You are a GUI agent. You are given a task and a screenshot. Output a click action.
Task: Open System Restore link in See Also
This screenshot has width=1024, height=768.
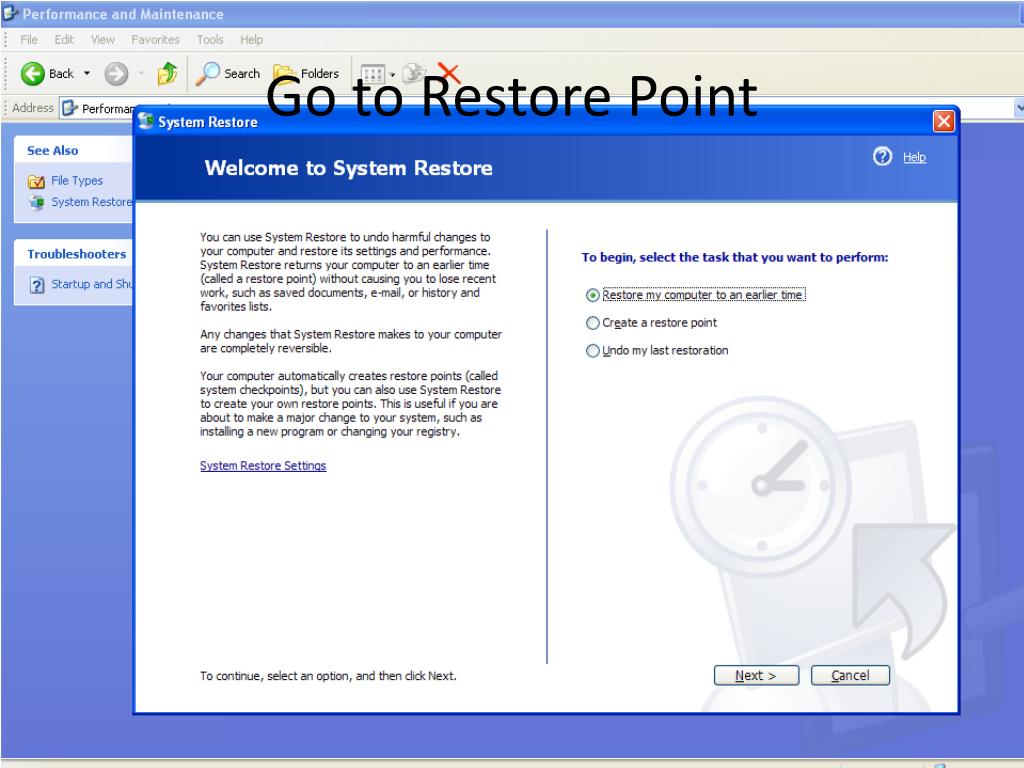click(x=91, y=202)
